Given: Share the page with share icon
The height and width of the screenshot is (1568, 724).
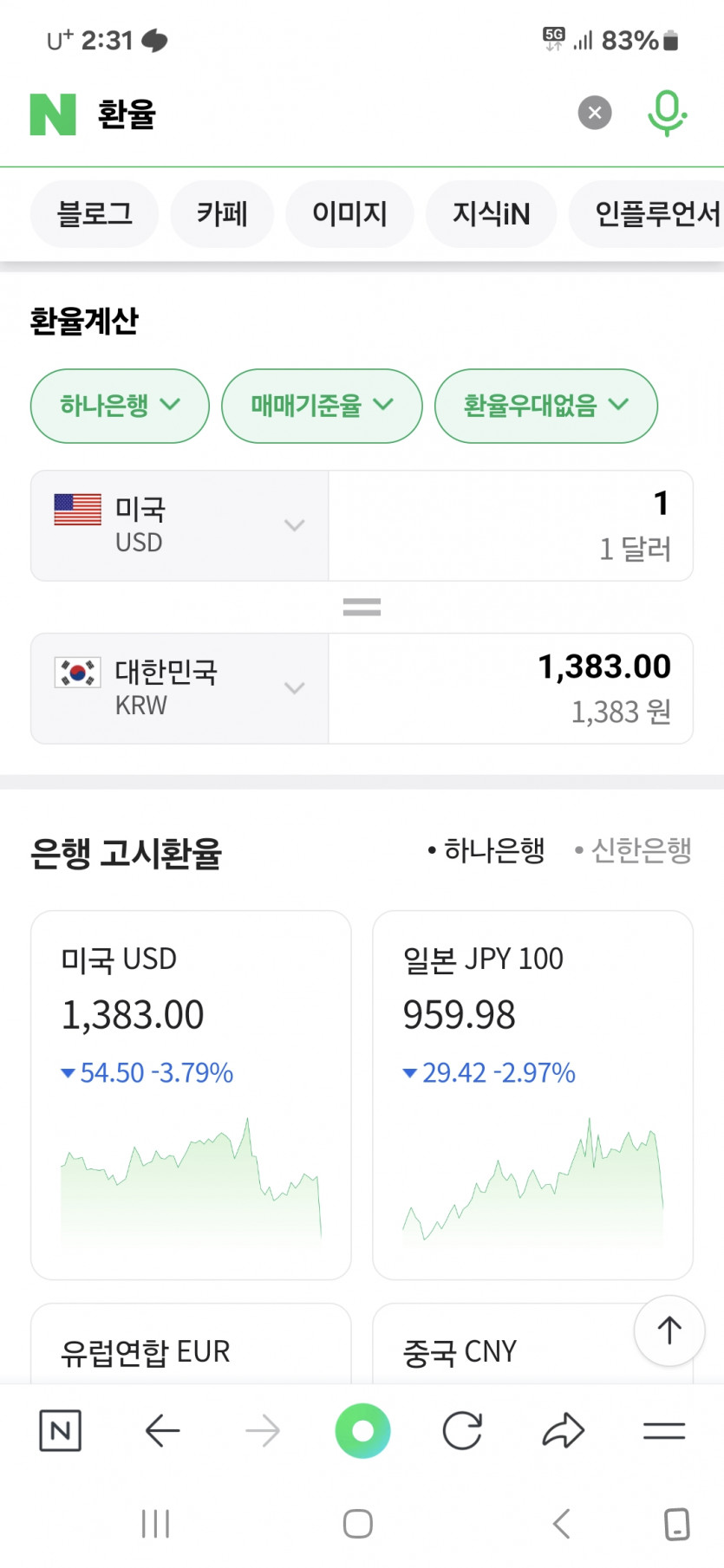Looking at the screenshot, I should [564, 1430].
